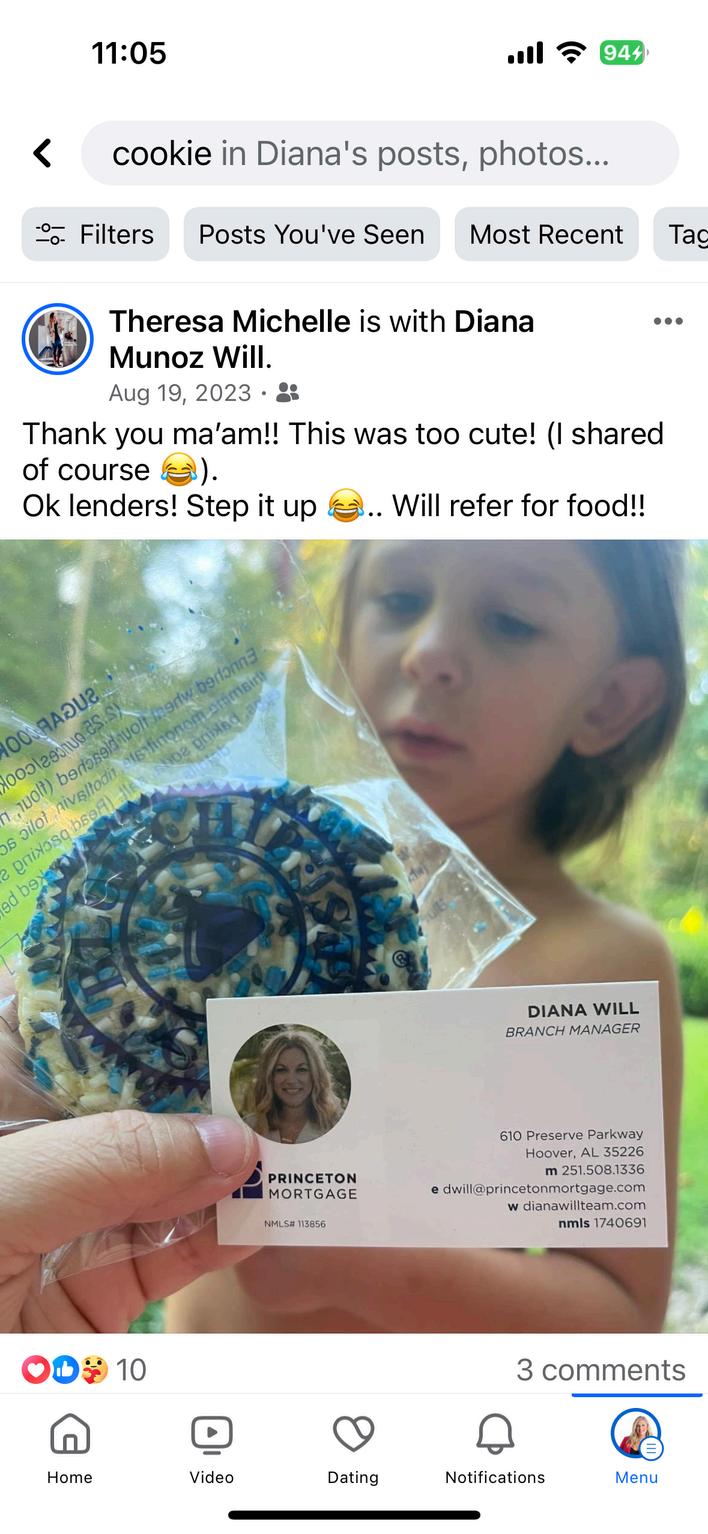Tap the friends audience icon beside date
This screenshot has height=1534, width=708.
tap(288, 393)
